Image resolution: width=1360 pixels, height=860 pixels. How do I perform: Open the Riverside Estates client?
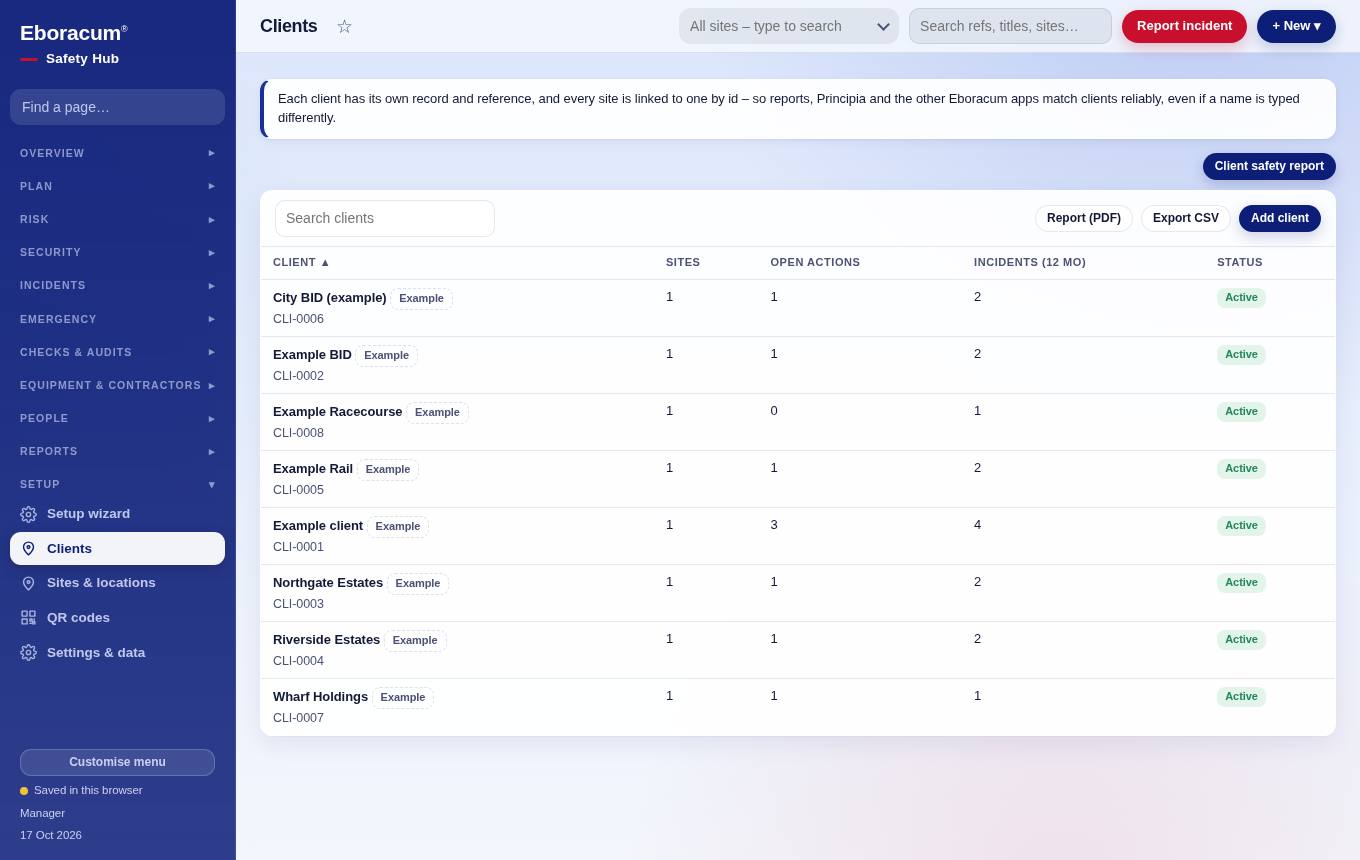pyautogui.click(x=327, y=640)
